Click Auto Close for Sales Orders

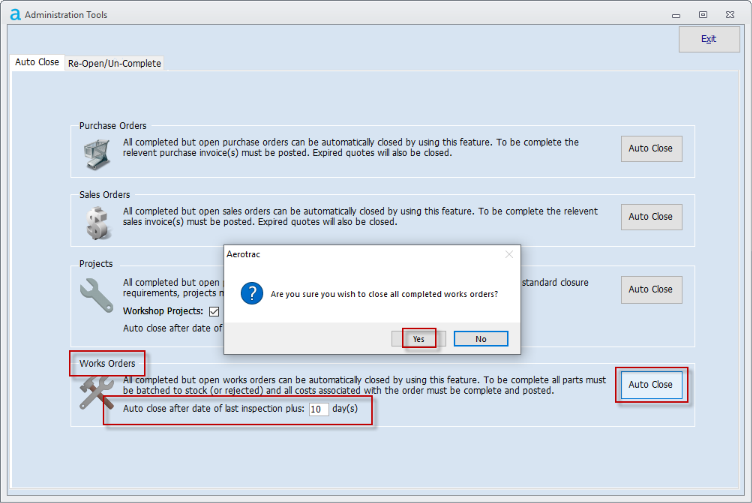651,217
